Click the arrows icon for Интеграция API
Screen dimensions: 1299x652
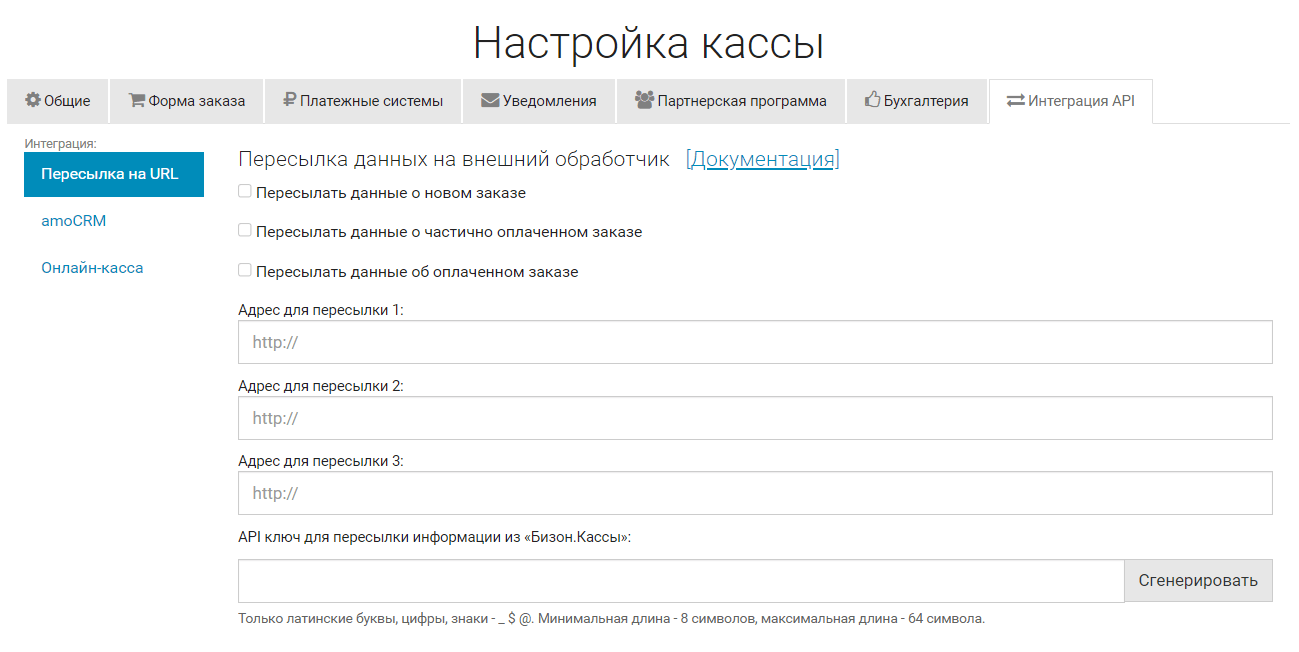tap(1016, 100)
